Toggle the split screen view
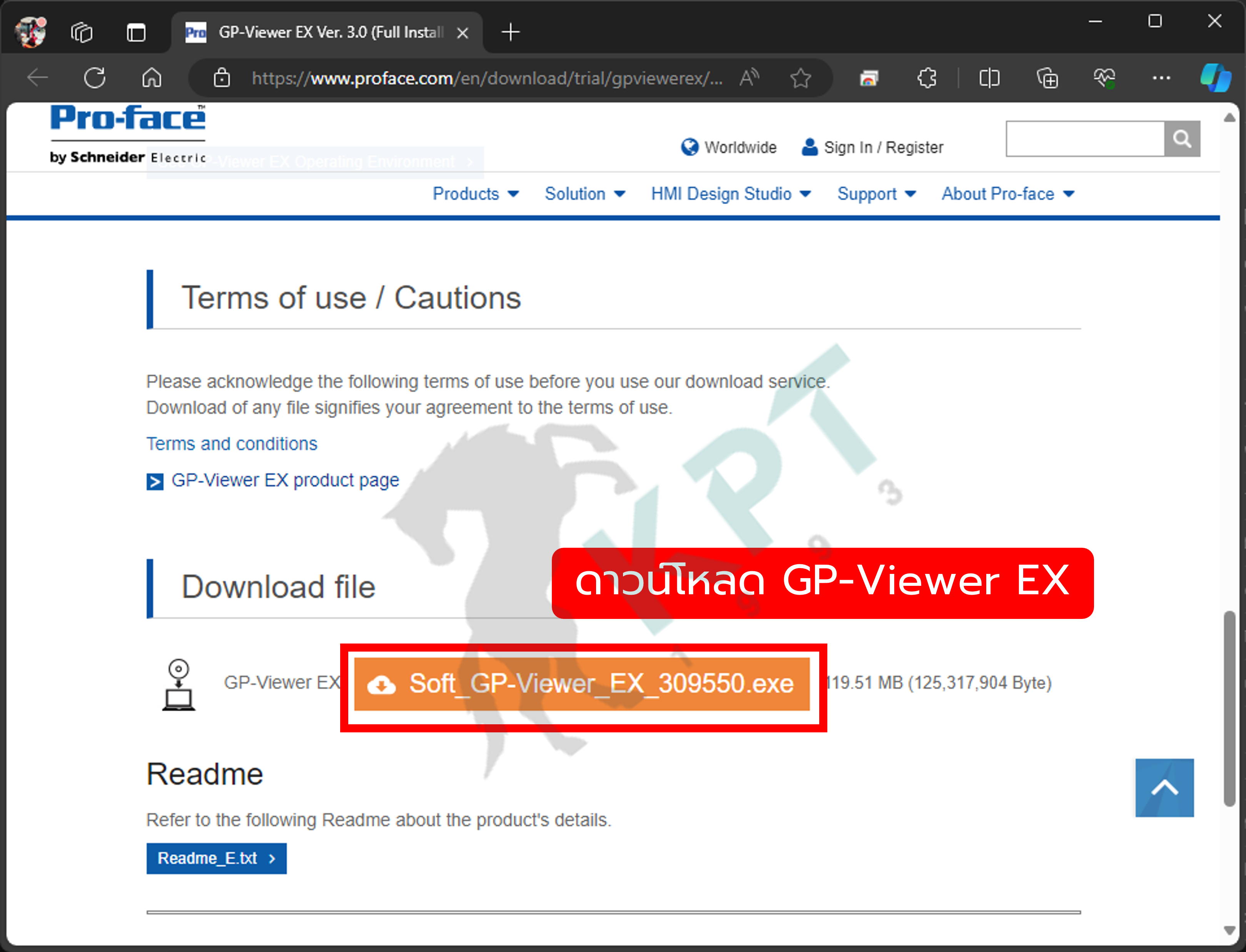Screen dimensions: 1246x952 click(989, 78)
